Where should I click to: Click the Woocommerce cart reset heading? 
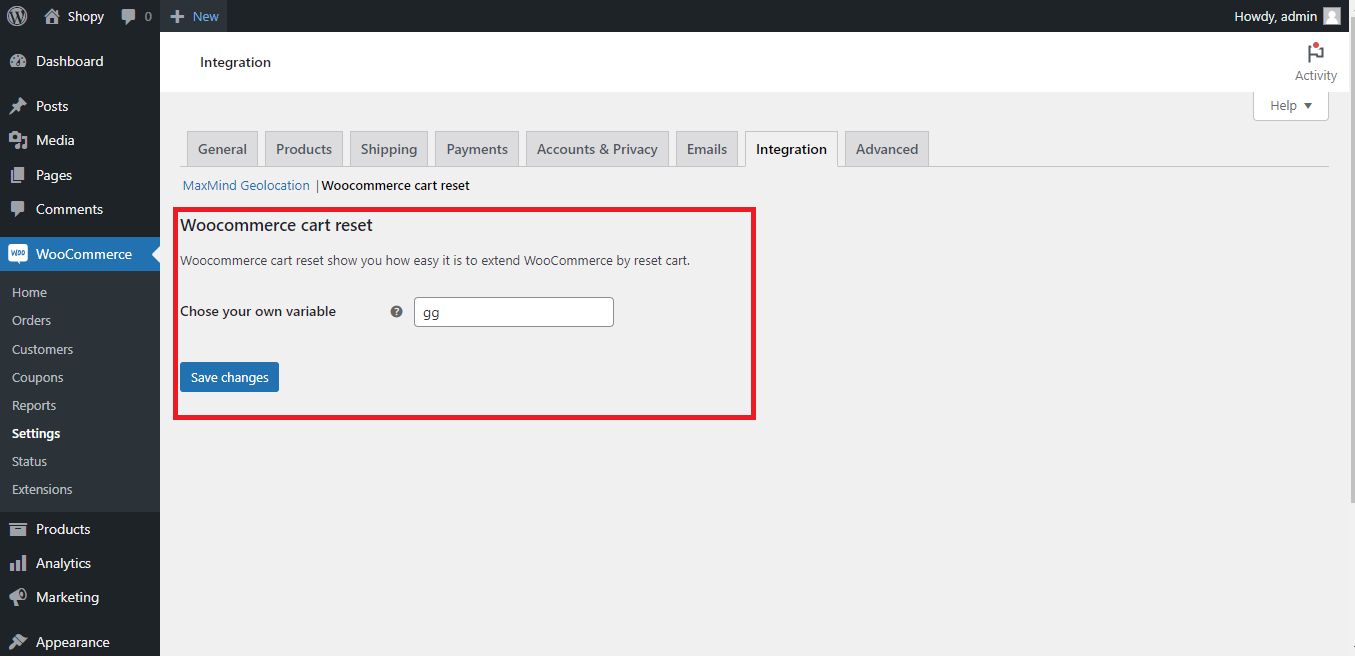coord(276,226)
